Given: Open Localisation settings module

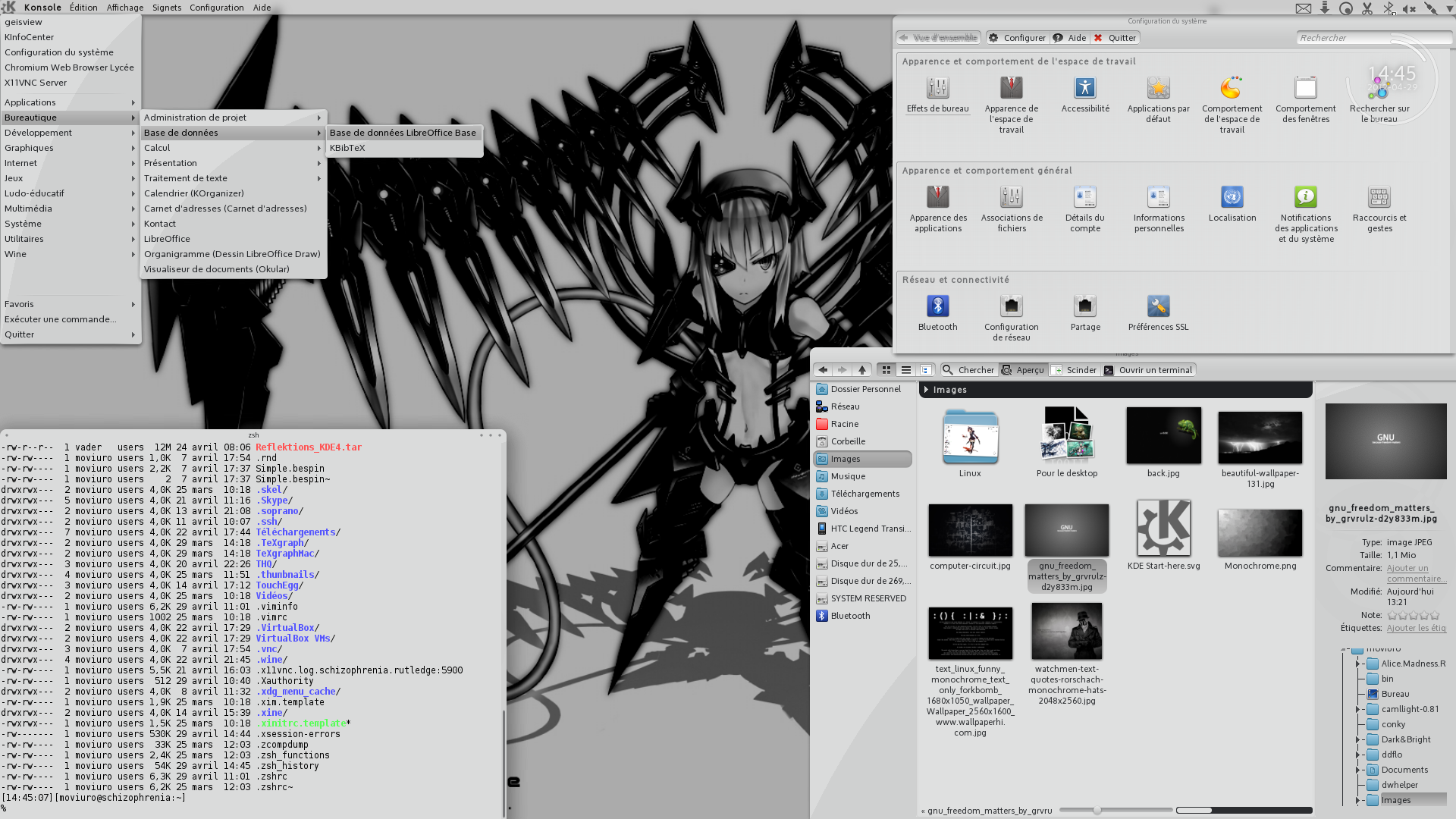Looking at the screenshot, I should [1232, 204].
